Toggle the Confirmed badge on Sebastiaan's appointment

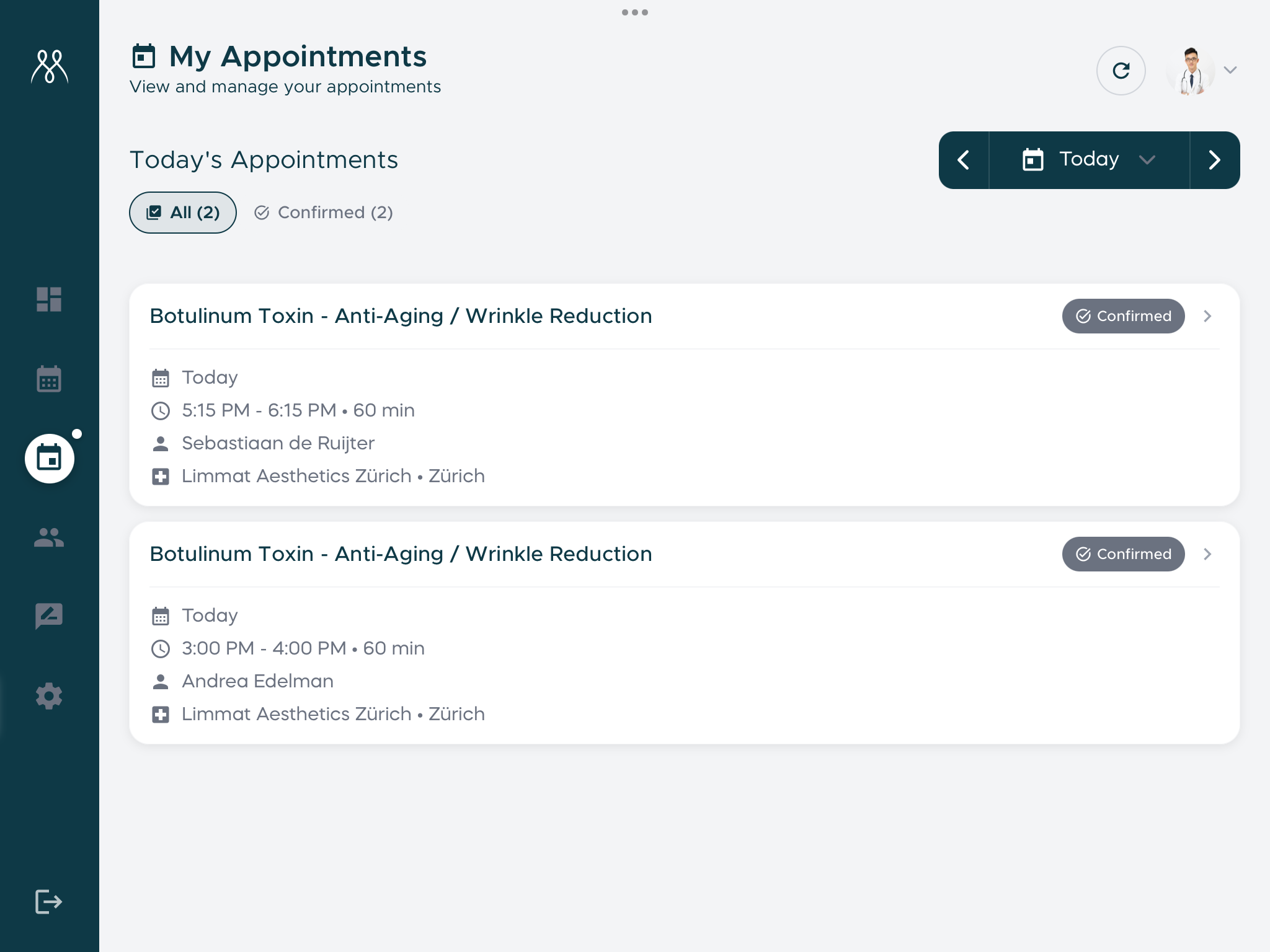tap(1123, 316)
